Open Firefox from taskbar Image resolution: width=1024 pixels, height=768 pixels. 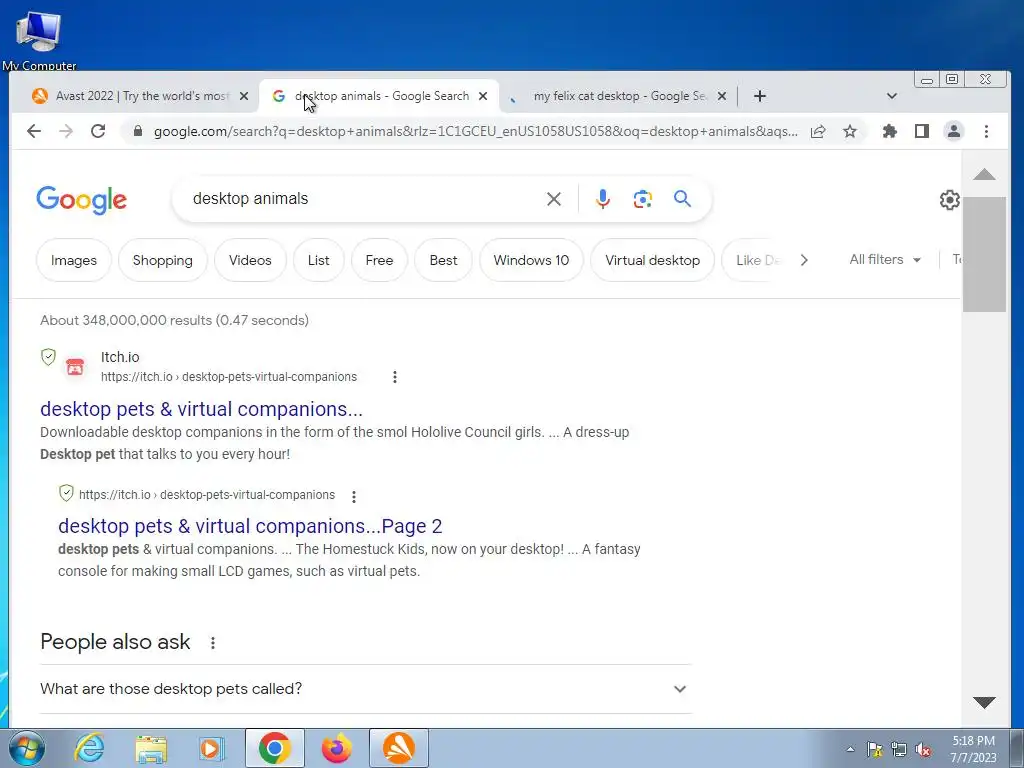(x=337, y=748)
